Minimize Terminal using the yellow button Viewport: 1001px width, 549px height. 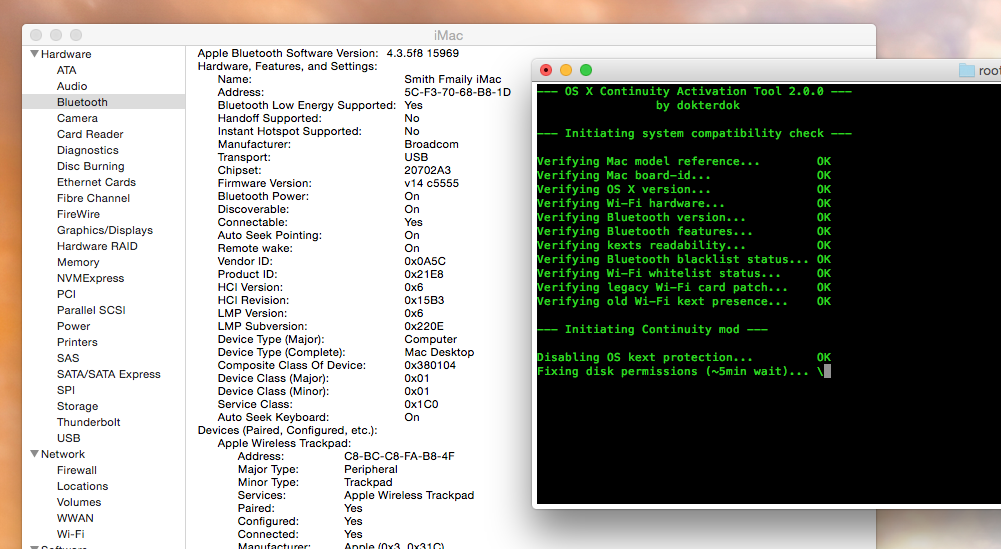(x=566, y=70)
